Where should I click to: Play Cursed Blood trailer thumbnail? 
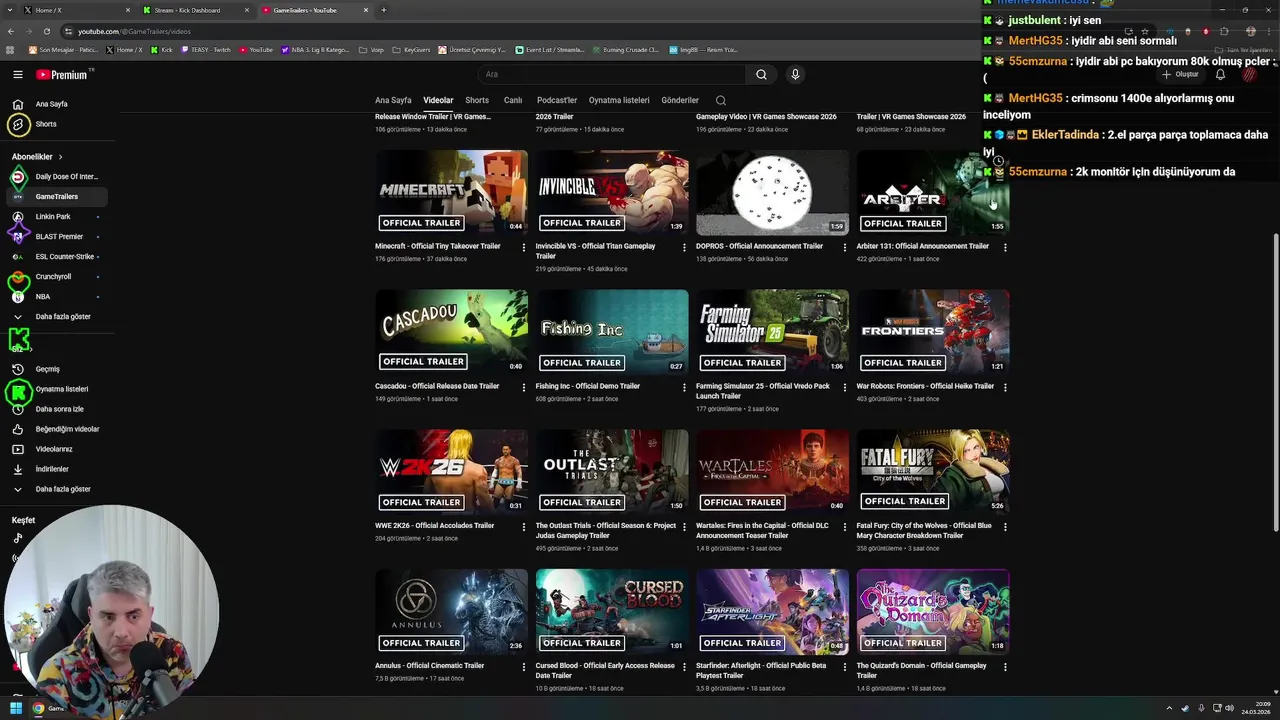pos(612,612)
